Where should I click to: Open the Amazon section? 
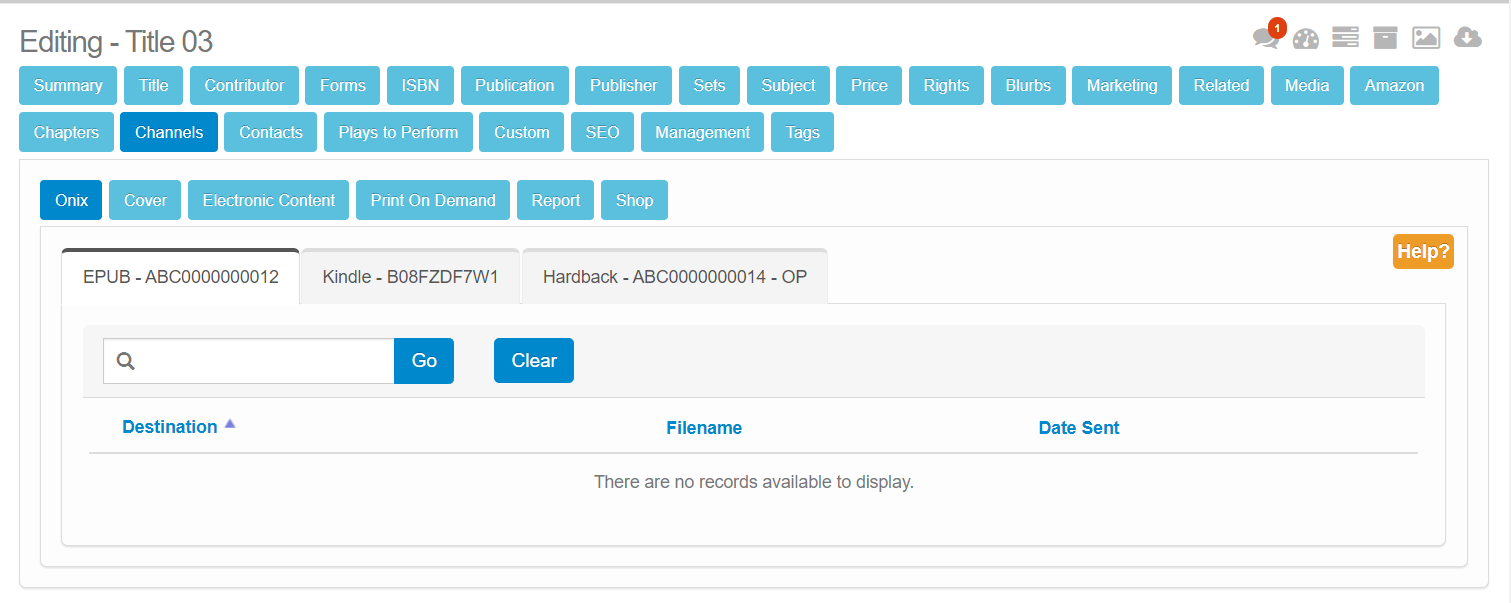click(1394, 85)
